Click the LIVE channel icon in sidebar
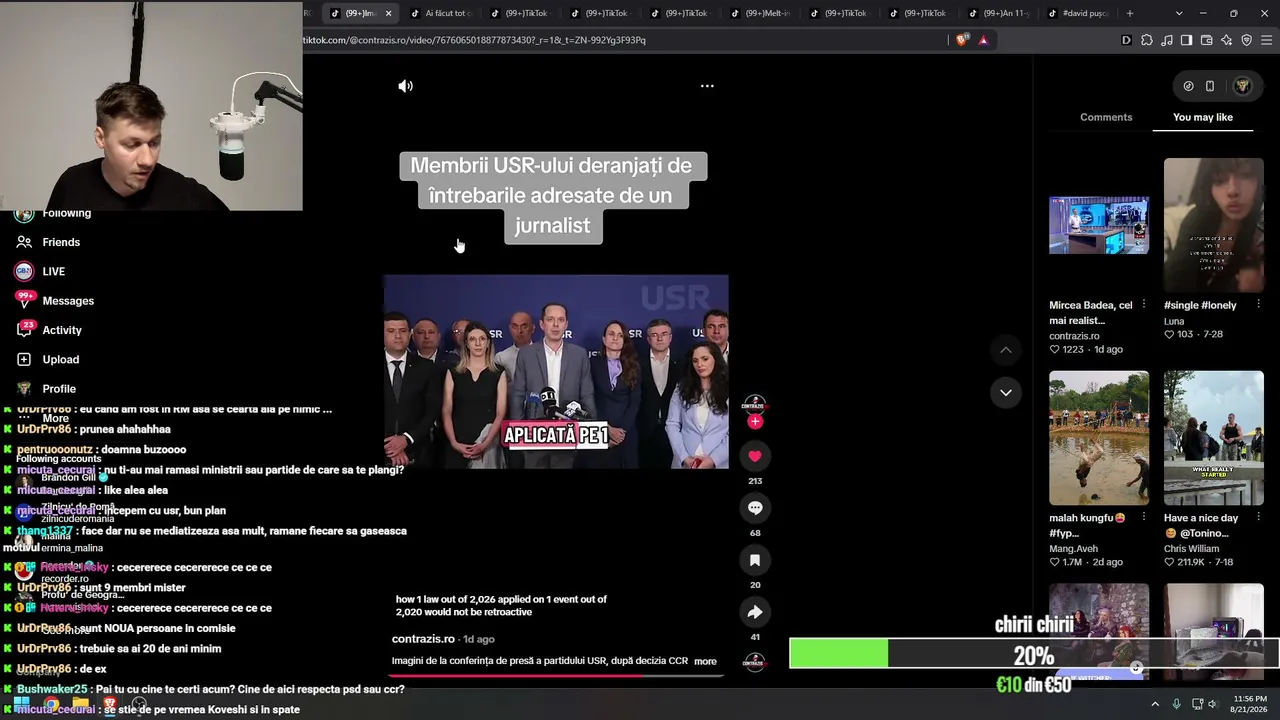Image resolution: width=1280 pixels, height=720 pixels. coord(24,271)
